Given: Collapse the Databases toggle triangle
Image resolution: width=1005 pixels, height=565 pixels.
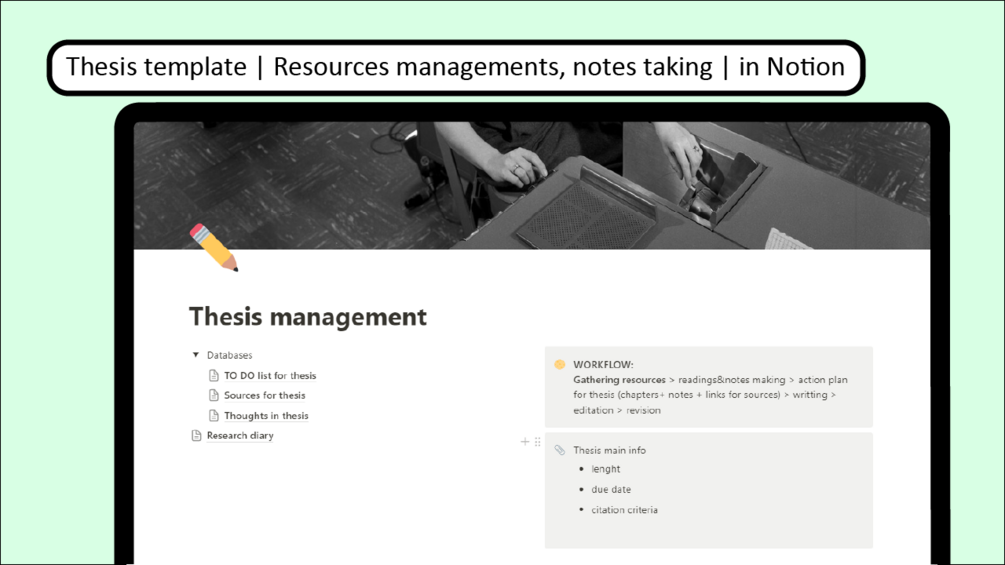Looking at the screenshot, I should click(196, 354).
